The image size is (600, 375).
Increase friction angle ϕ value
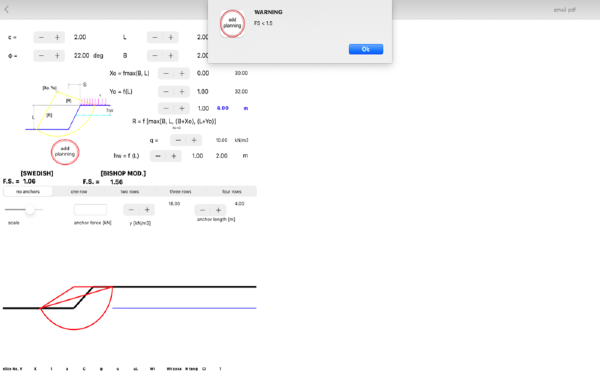click(x=57, y=55)
